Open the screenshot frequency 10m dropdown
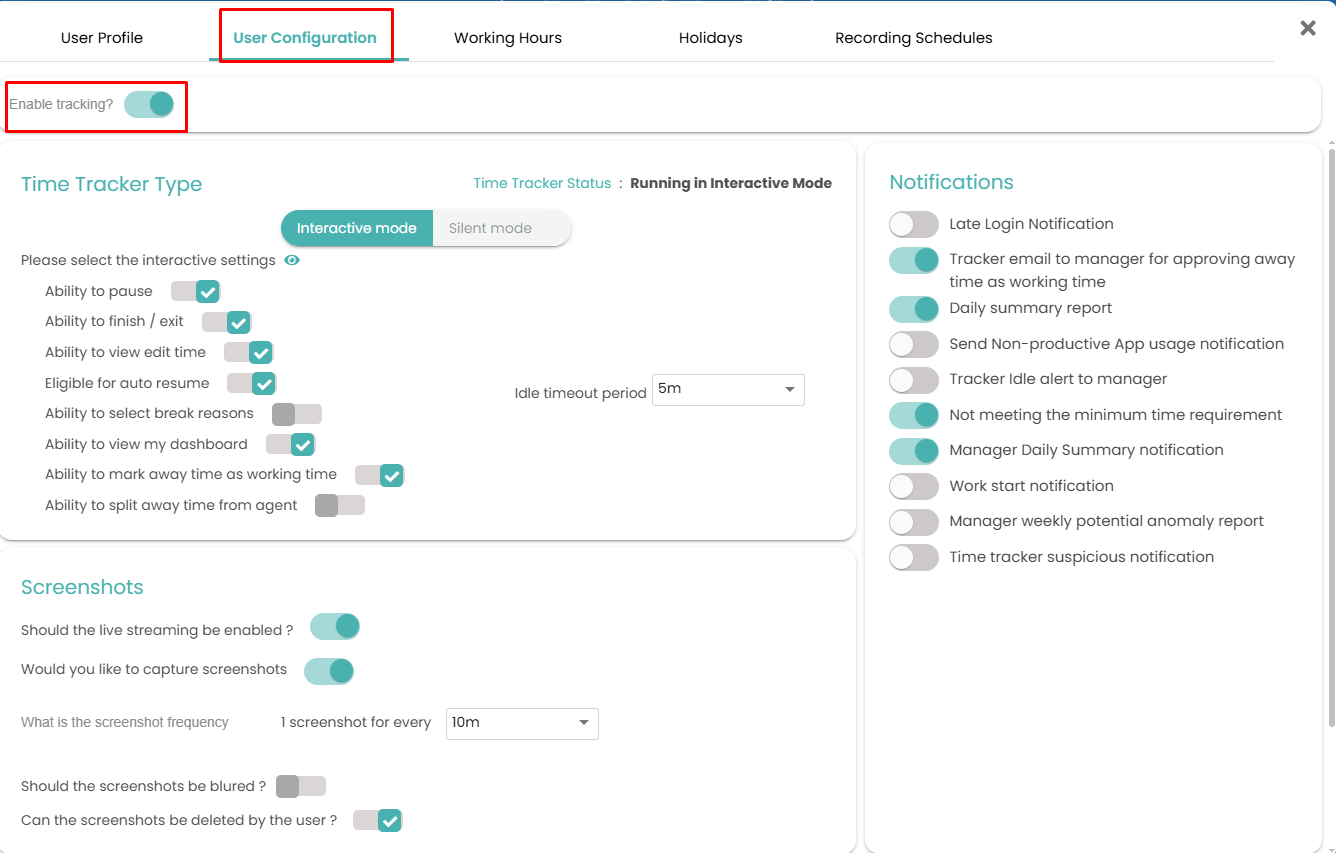This screenshot has width=1336, height=853. 522,723
